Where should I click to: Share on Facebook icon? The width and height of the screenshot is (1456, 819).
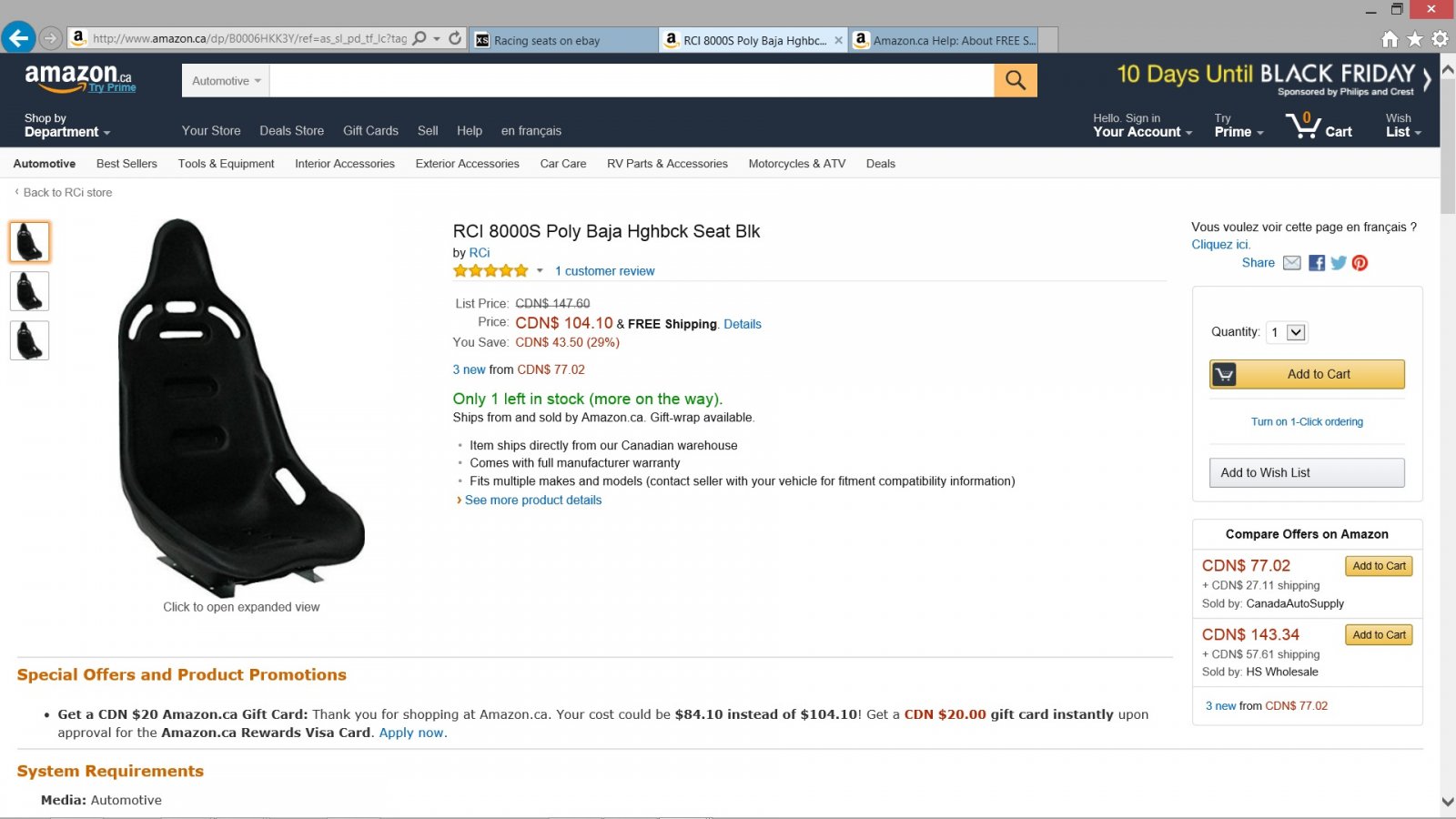click(x=1317, y=263)
